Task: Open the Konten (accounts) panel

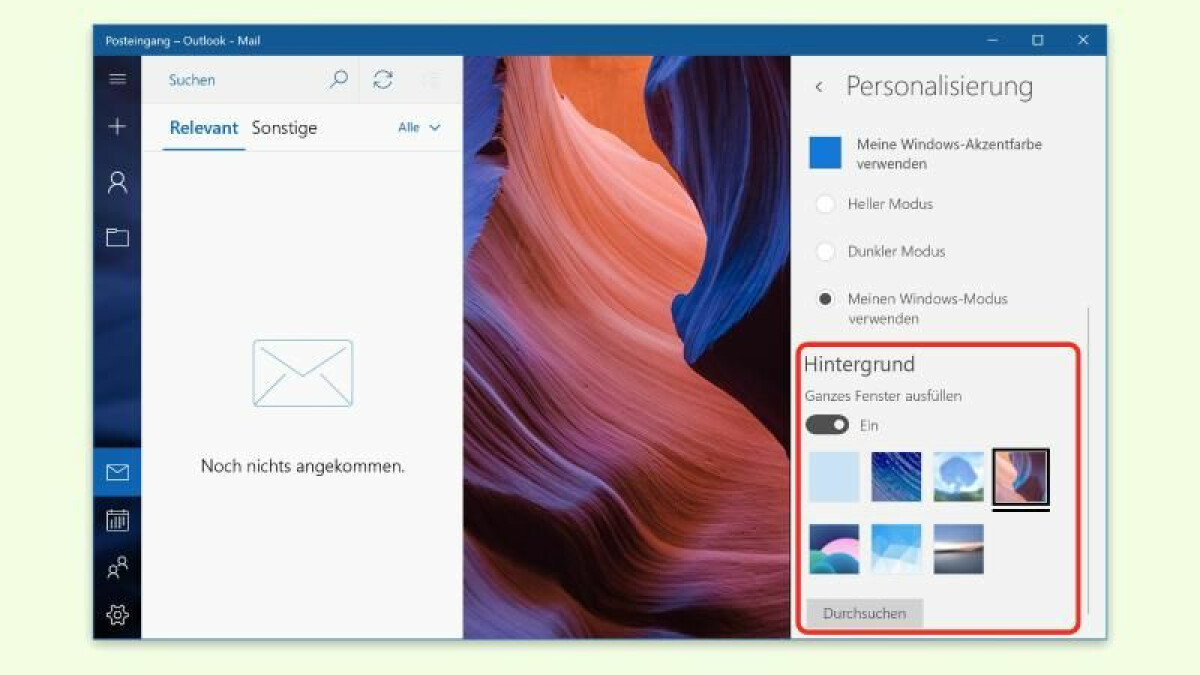Action: point(117,183)
